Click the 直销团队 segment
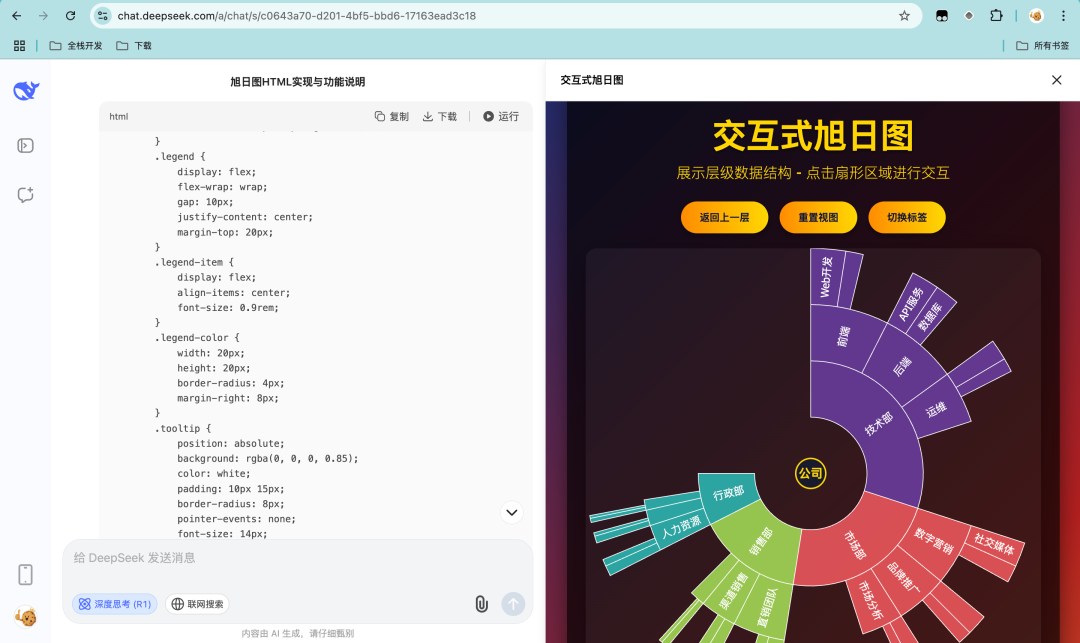Screen dimensions: 1080x643 767,607
